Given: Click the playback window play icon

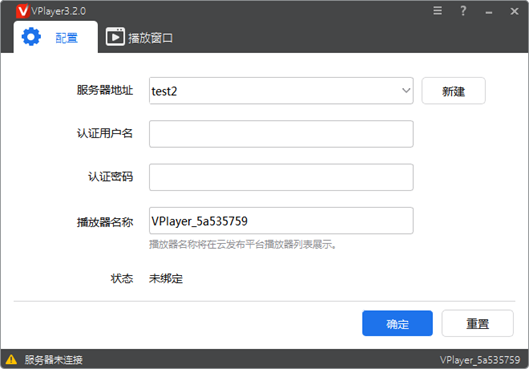Looking at the screenshot, I should [115, 37].
